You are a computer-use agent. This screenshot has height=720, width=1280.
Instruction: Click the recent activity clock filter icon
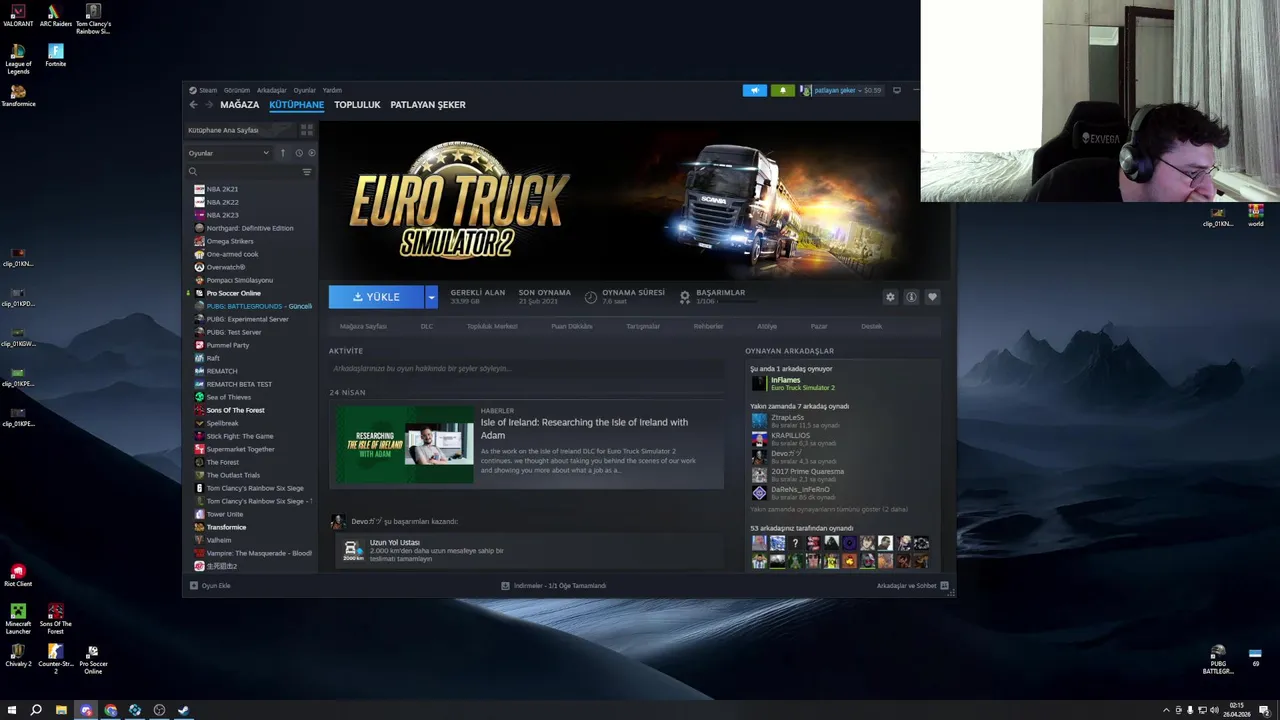click(x=298, y=153)
